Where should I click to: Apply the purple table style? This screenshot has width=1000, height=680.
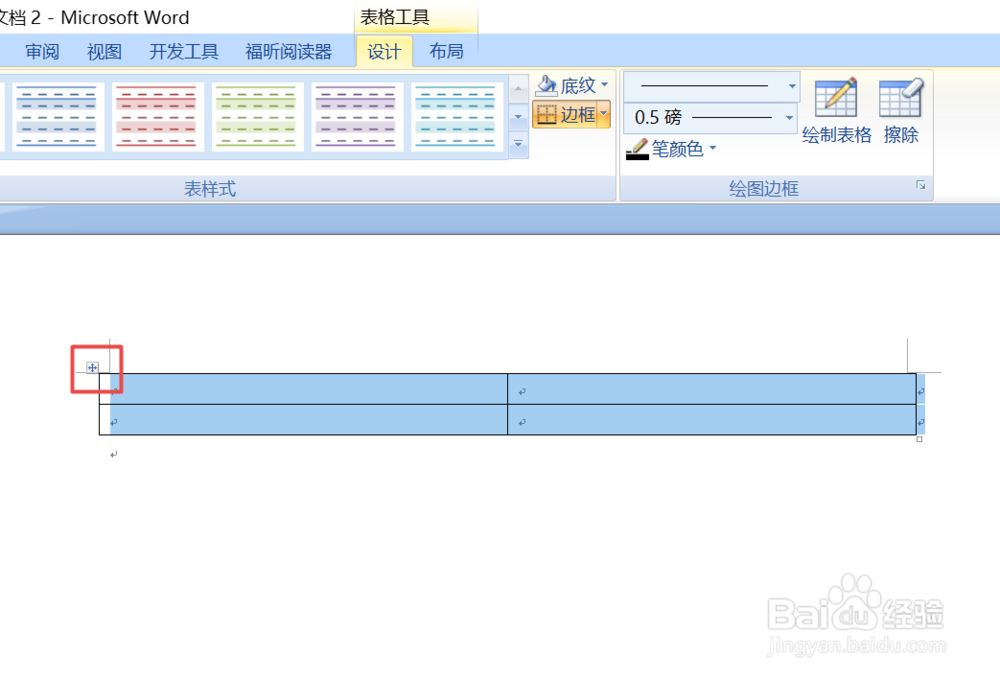point(356,116)
